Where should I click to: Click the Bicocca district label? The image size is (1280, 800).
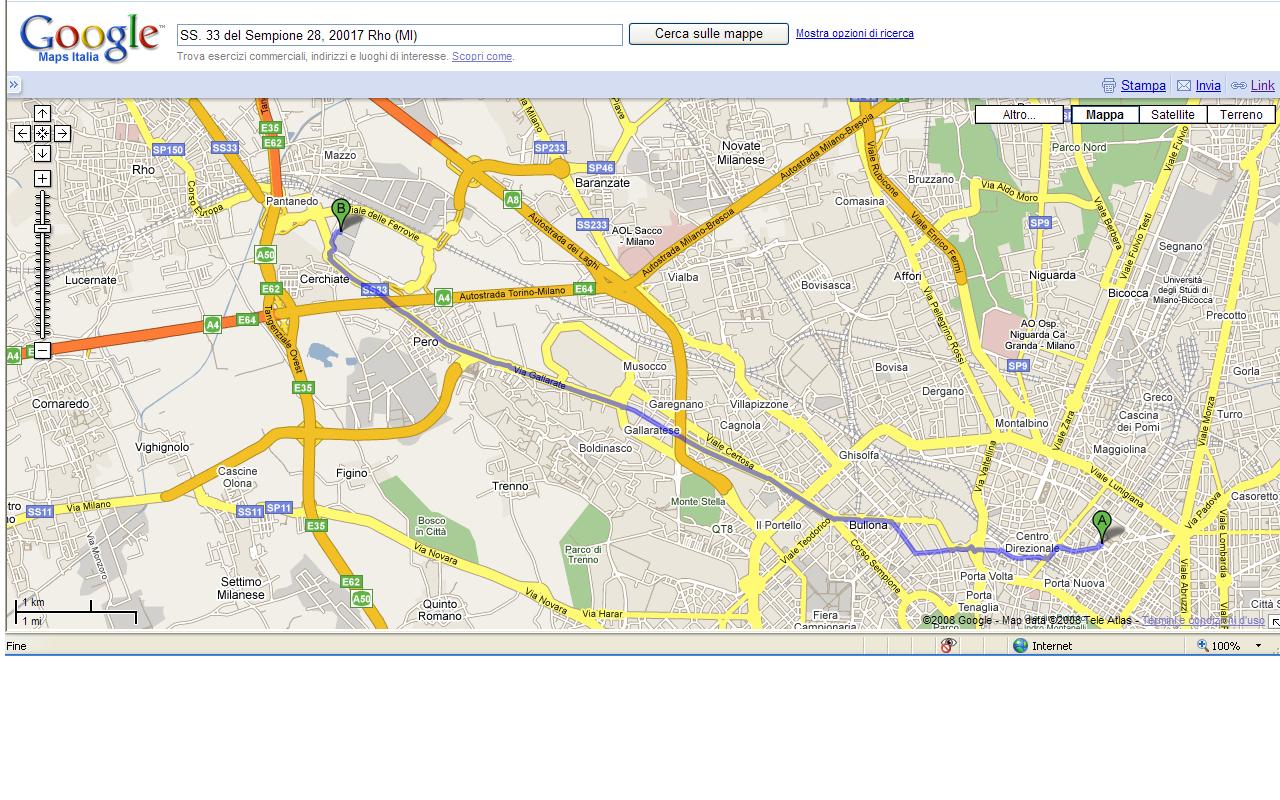(1128, 293)
